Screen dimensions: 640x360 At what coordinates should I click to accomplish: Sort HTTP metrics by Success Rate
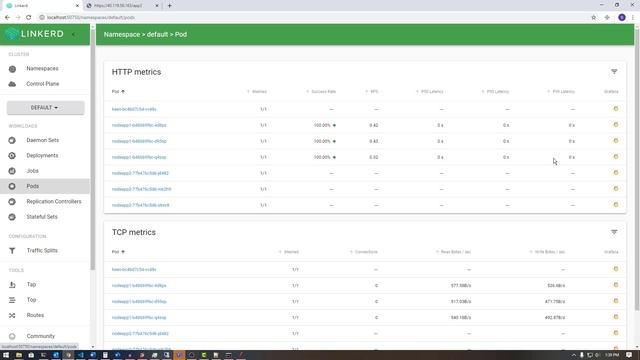(321, 92)
